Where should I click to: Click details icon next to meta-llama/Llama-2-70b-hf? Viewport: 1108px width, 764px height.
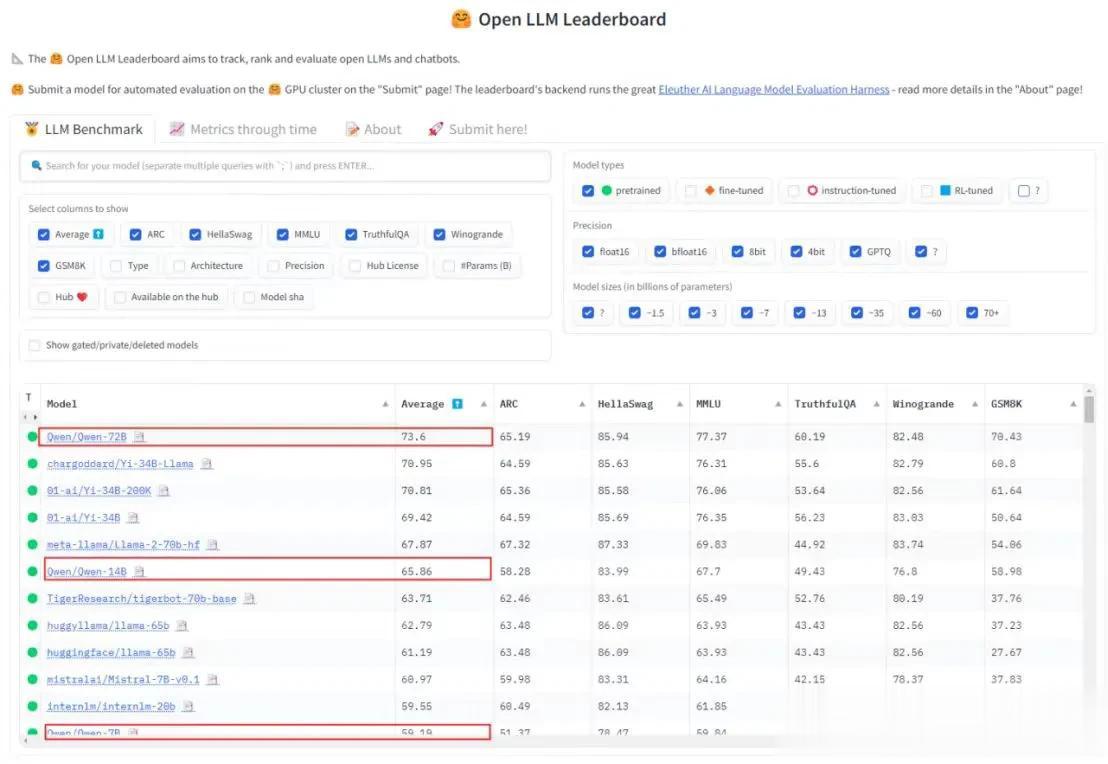coord(213,545)
